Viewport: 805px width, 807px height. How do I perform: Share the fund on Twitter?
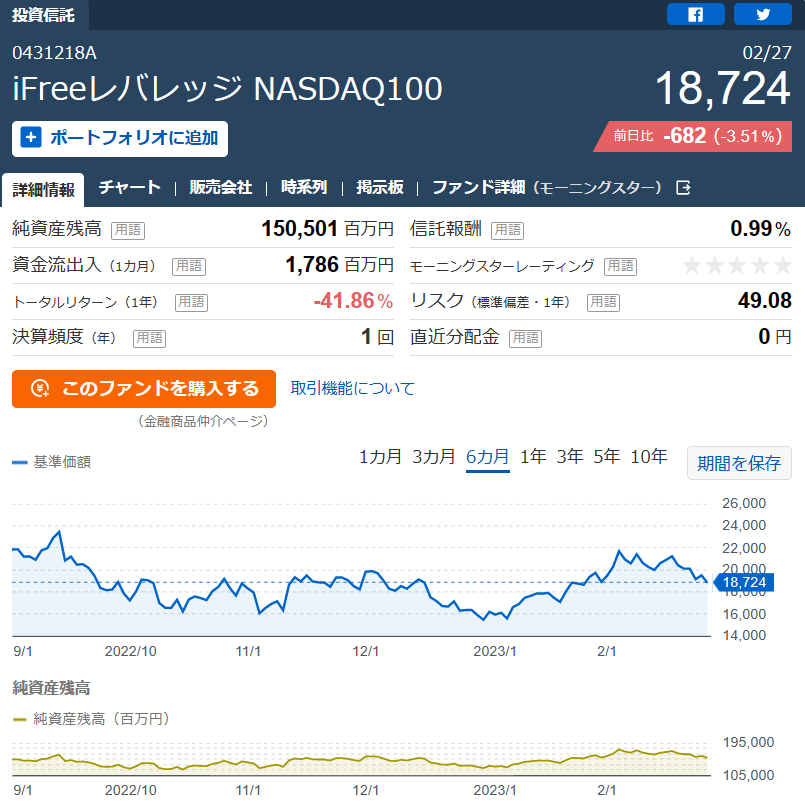[x=762, y=14]
